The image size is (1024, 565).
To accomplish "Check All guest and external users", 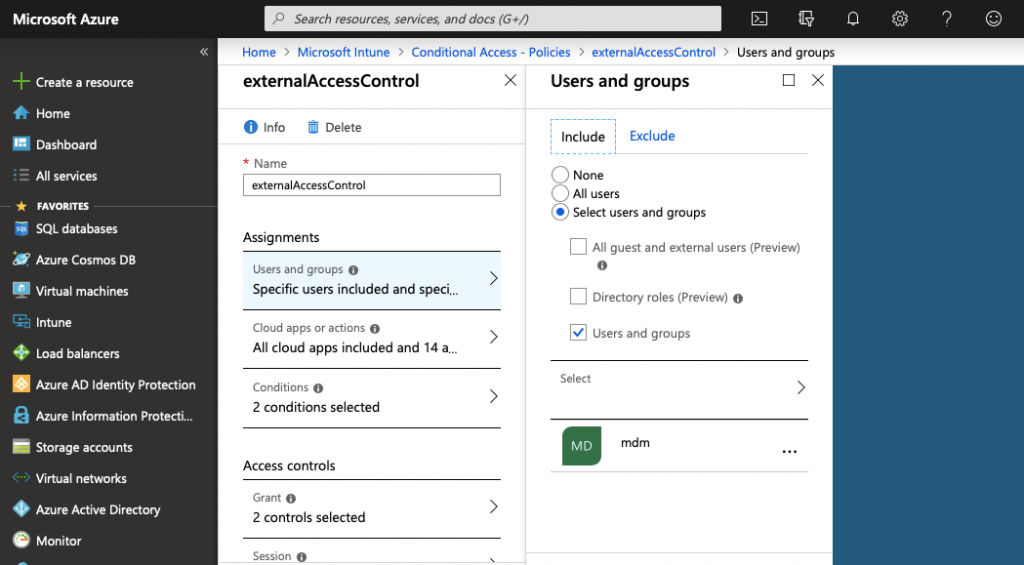I will click(578, 247).
